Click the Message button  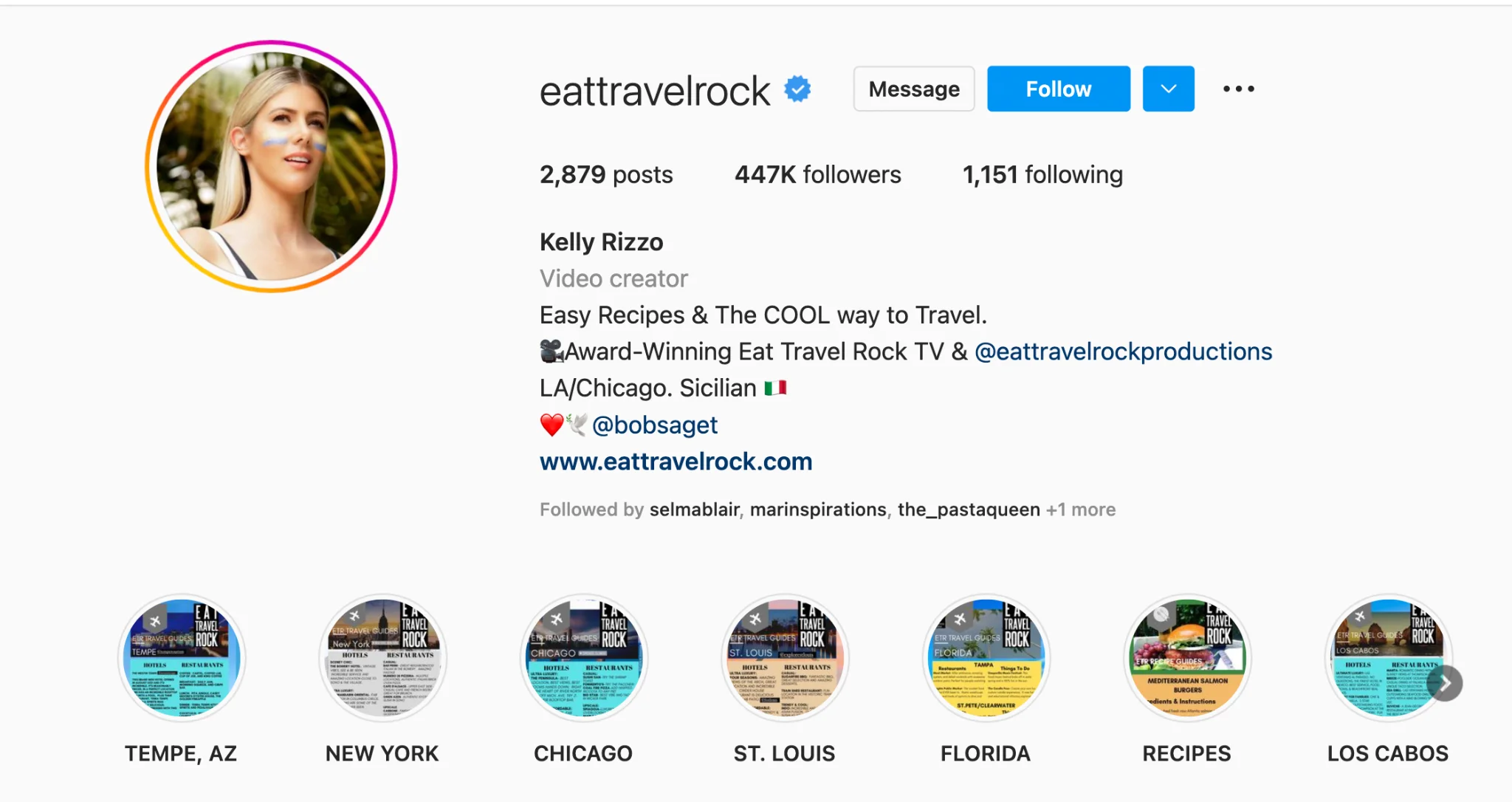[x=912, y=89]
